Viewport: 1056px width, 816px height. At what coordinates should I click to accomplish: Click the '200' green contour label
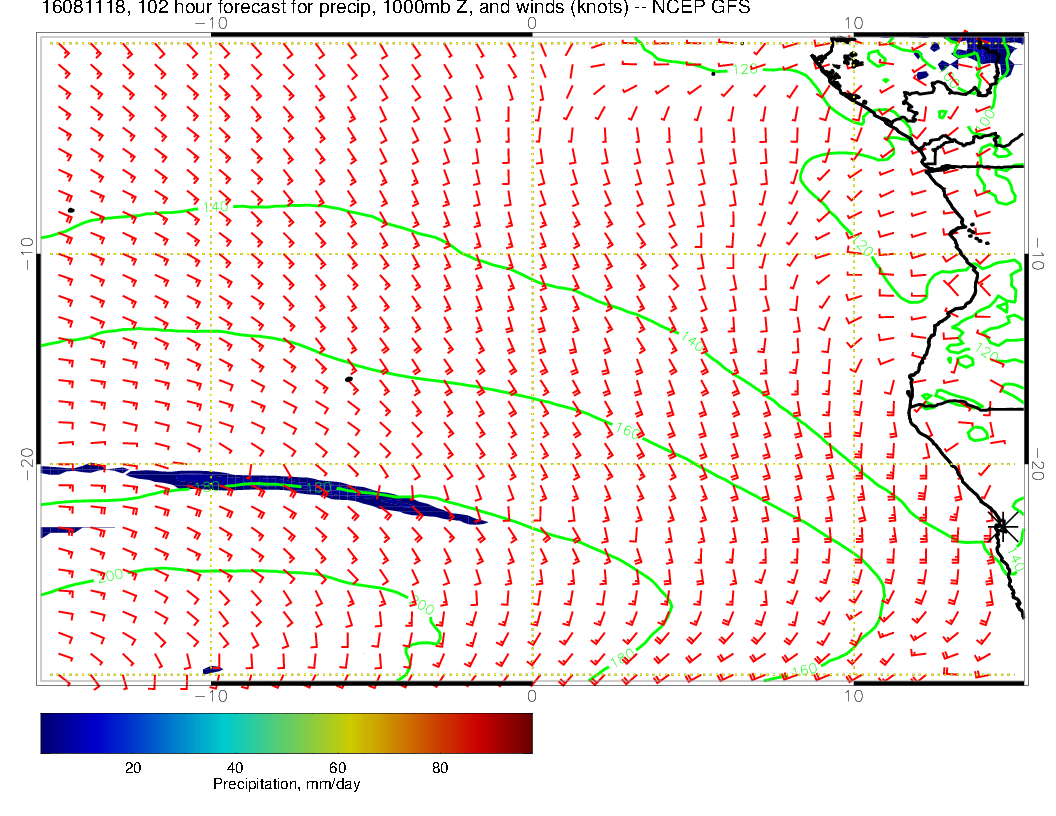point(110,576)
